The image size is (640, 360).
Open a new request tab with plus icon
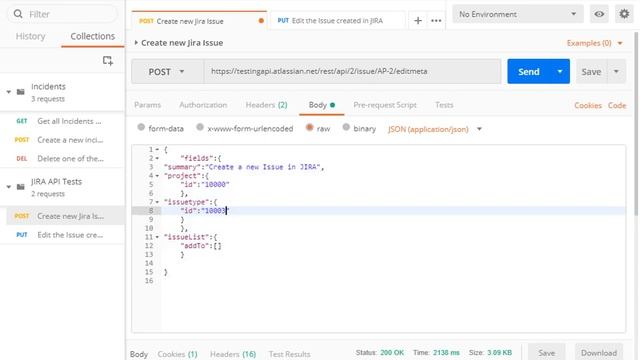(418, 20)
